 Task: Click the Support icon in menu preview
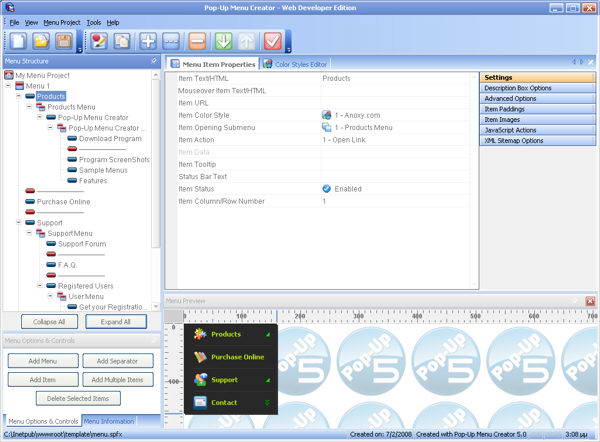[200, 380]
